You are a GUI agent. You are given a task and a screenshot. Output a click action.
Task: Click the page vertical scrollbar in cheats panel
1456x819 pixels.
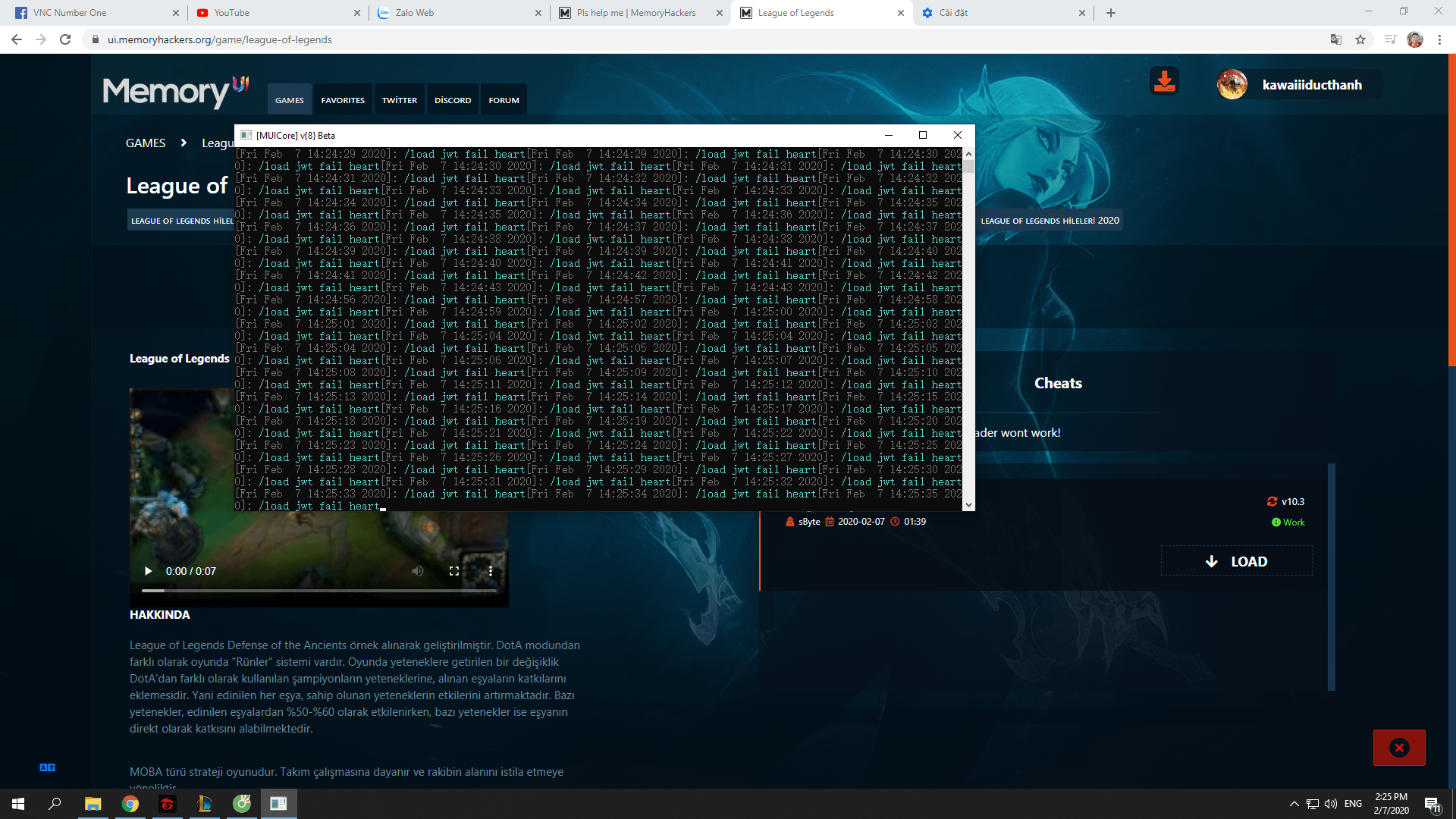pyautogui.click(x=1331, y=576)
